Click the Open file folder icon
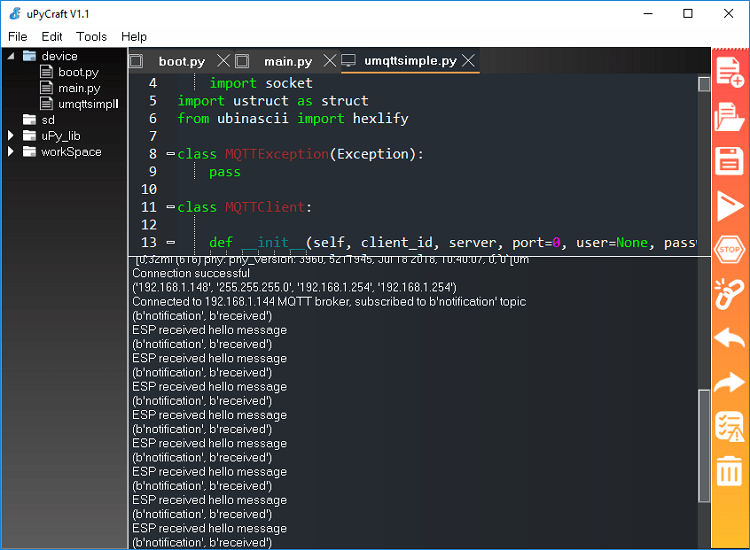750x550 pixels. point(730,117)
